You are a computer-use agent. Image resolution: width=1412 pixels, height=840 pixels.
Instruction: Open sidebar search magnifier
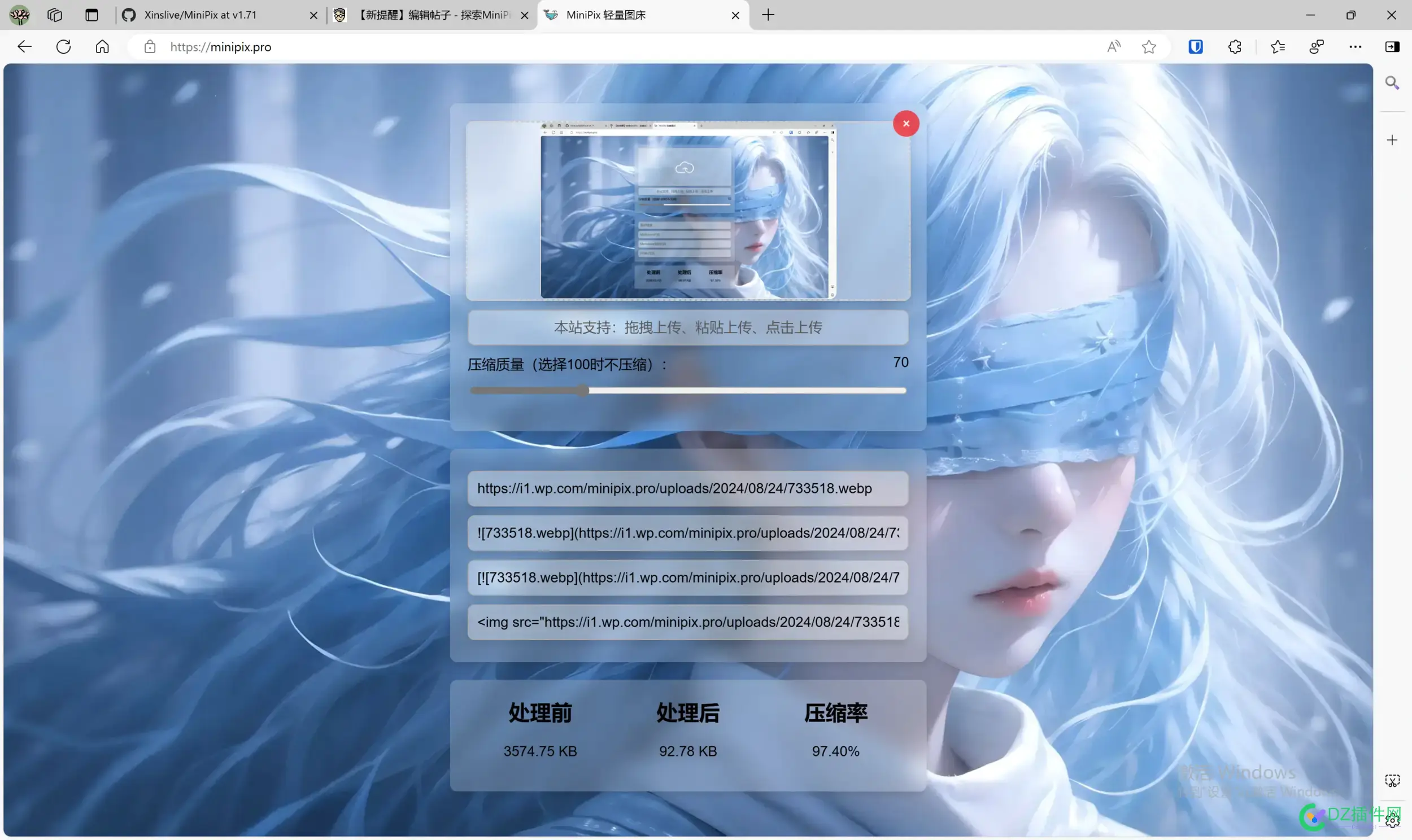tap(1392, 83)
